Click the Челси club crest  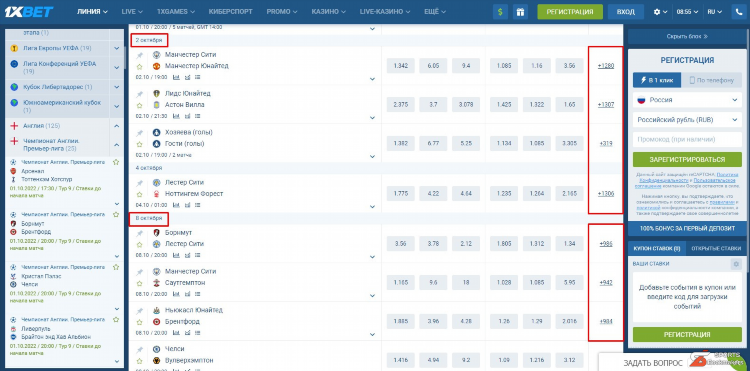coord(156,349)
